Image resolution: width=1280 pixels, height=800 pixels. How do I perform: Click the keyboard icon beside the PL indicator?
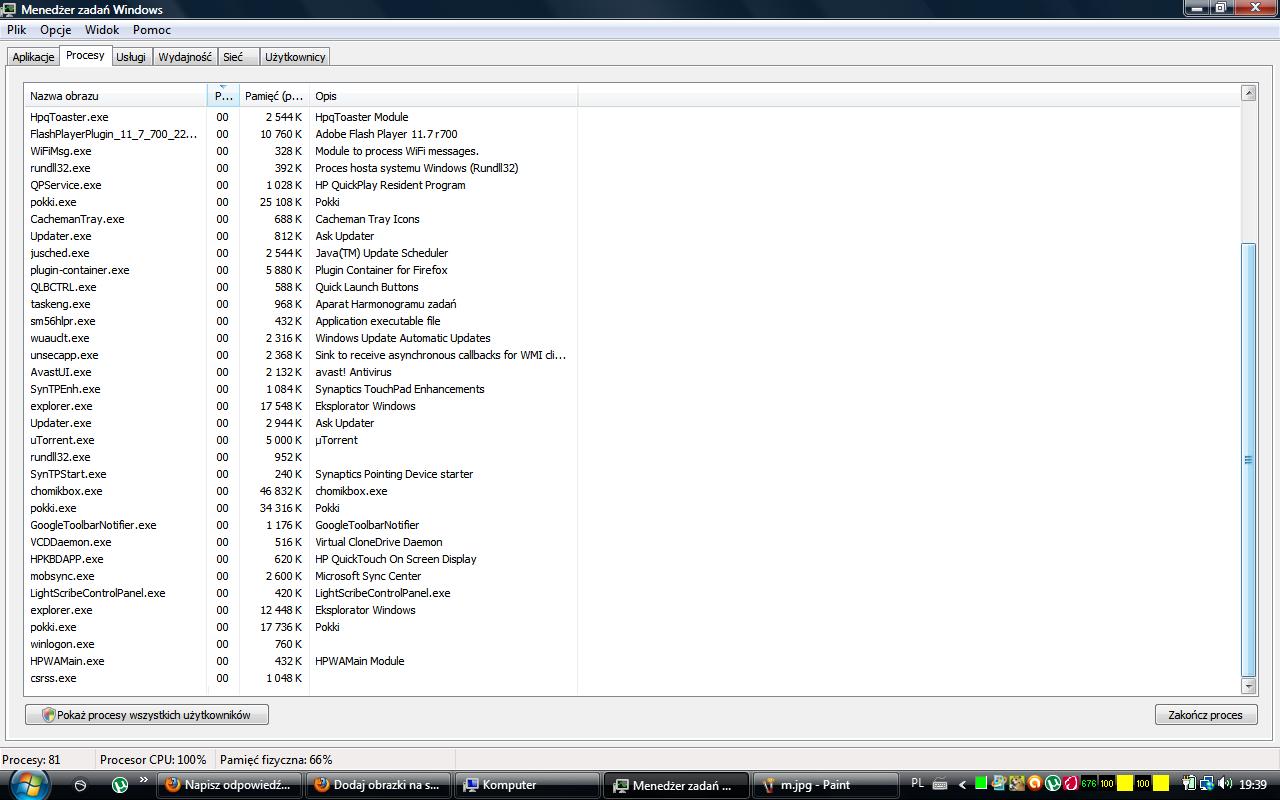click(x=940, y=785)
